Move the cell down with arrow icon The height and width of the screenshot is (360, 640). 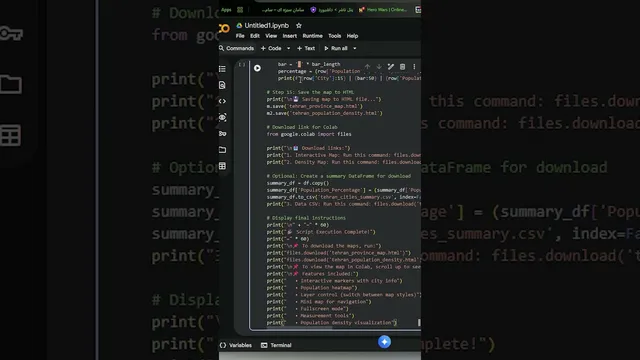pos(379,67)
